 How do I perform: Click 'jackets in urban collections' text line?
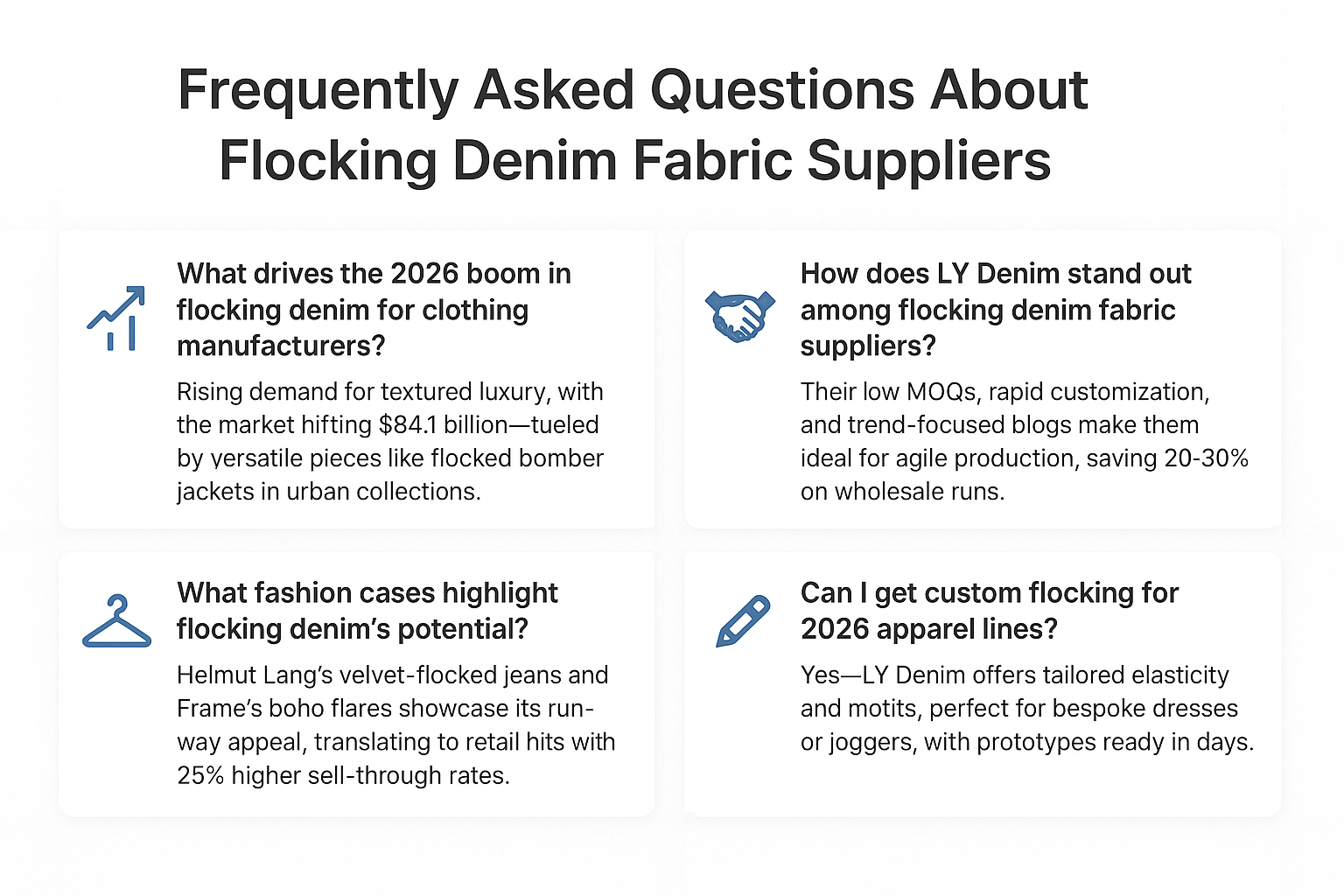pos(328,492)
